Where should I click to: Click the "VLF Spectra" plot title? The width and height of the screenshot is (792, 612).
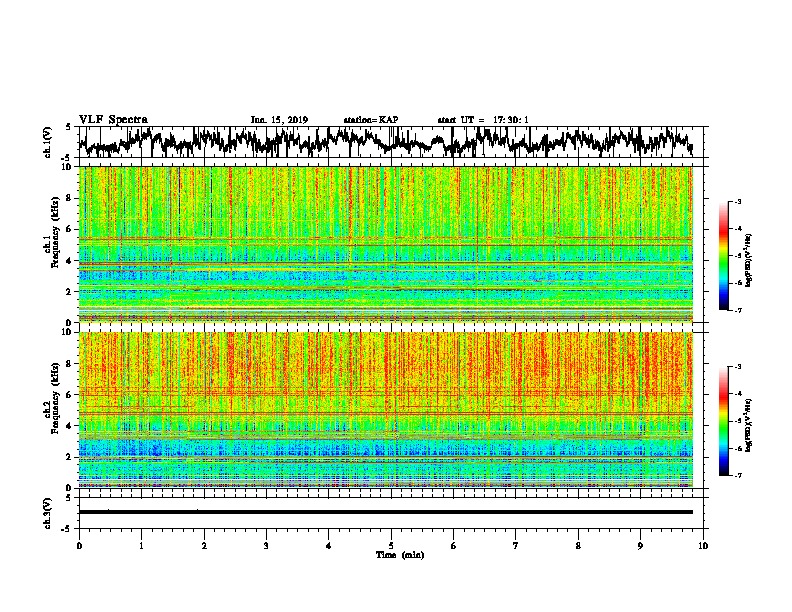(113, 120)
